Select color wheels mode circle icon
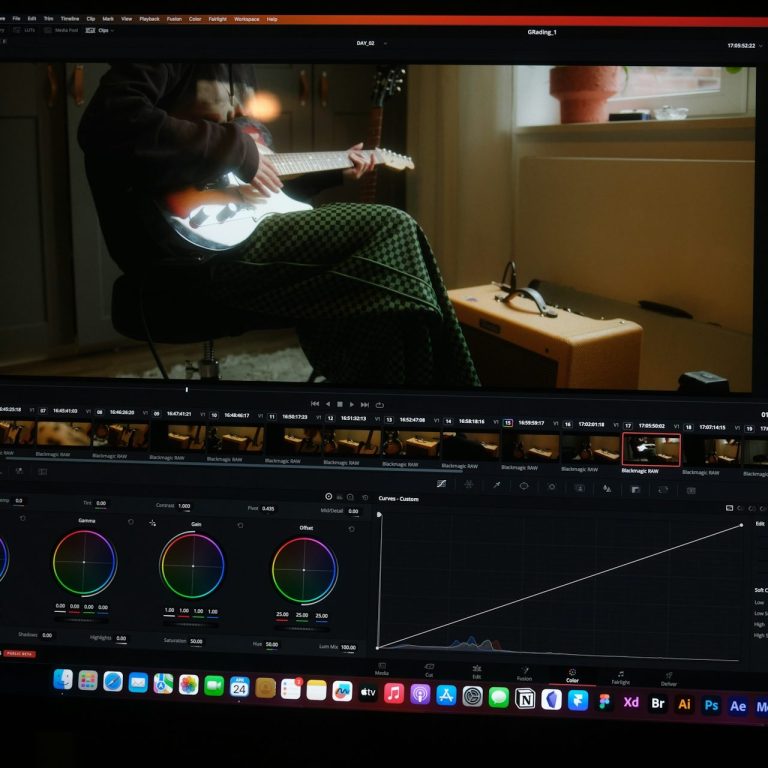The height and width of the screenshot is (768, 768). pos(329,496)
